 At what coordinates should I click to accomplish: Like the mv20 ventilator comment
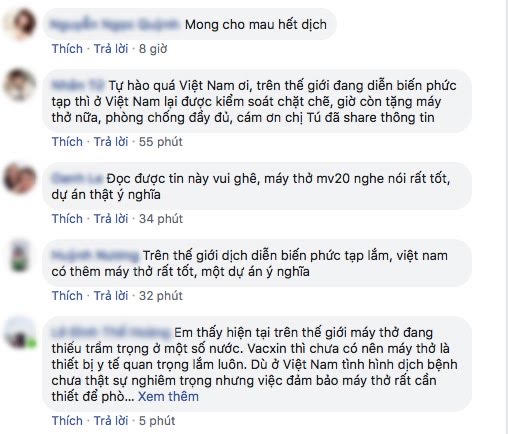[x=67, y=219]
